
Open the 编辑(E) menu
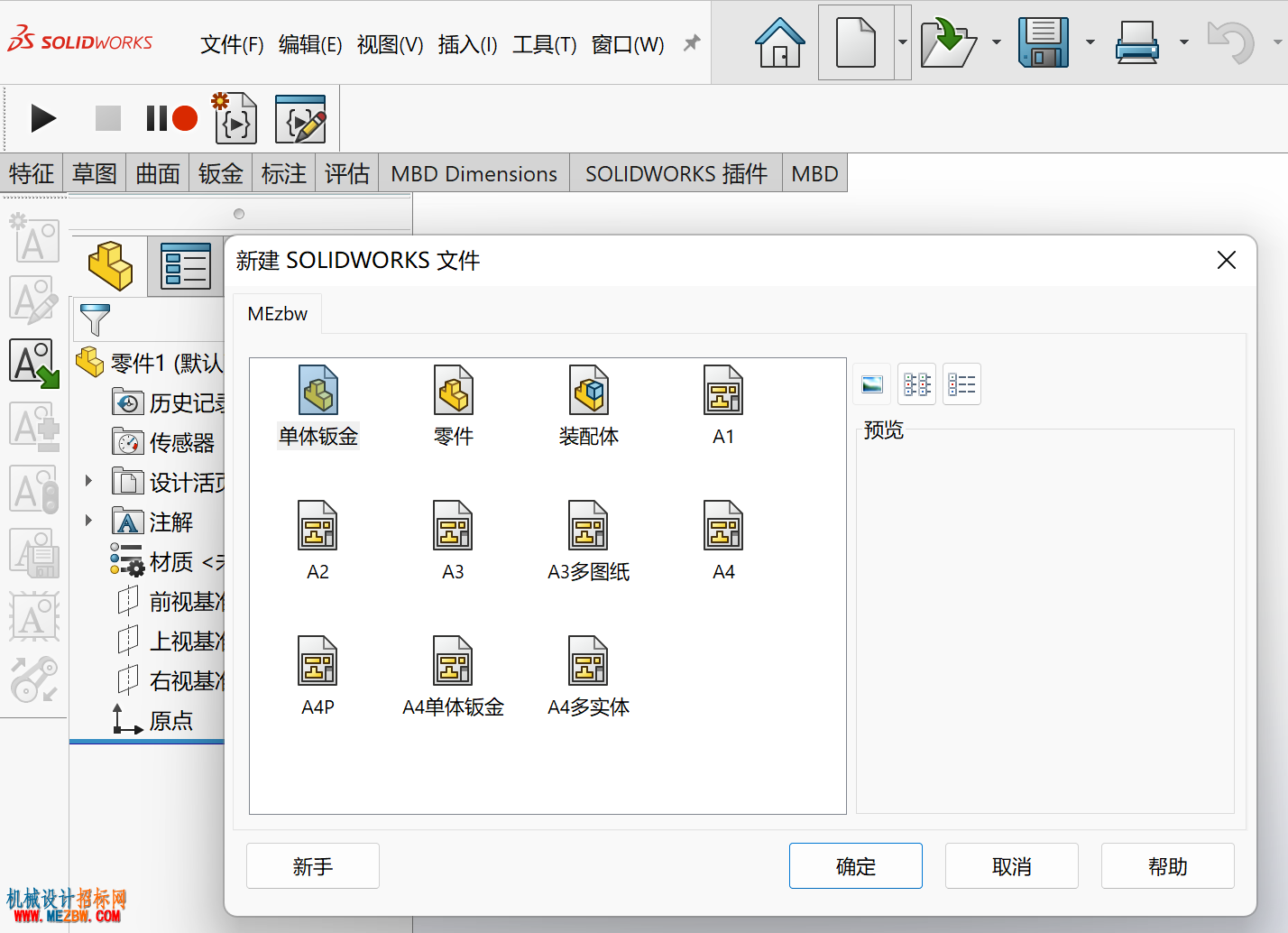point(310,44)
